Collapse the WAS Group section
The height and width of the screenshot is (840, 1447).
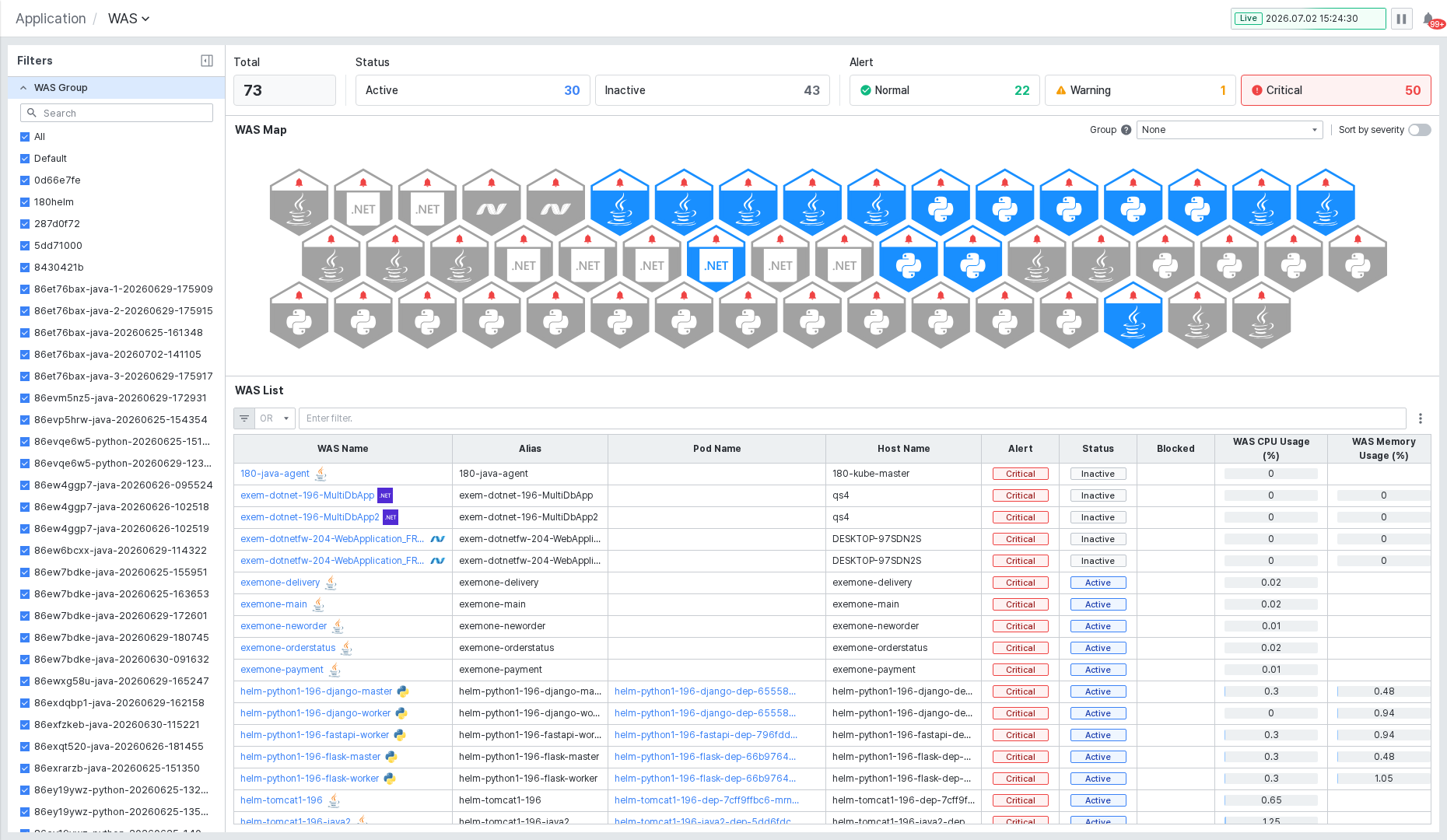click(24, 88)
